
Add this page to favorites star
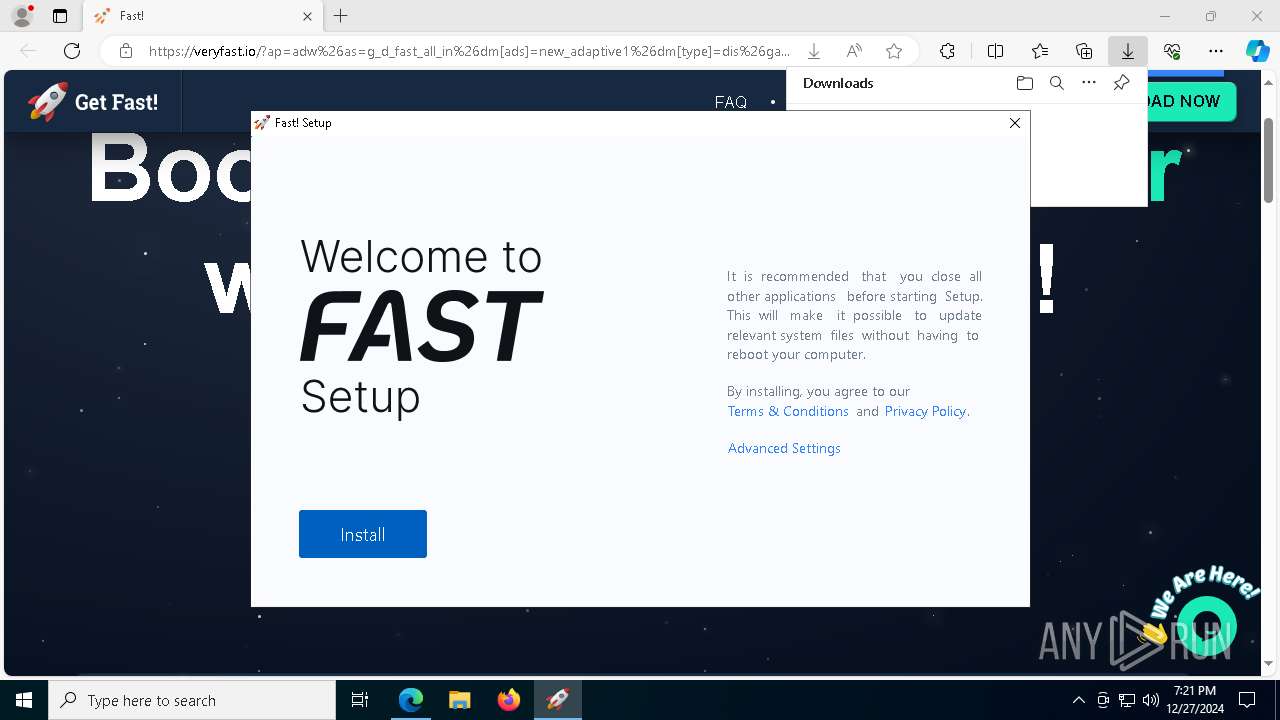[x=894, y=51]
